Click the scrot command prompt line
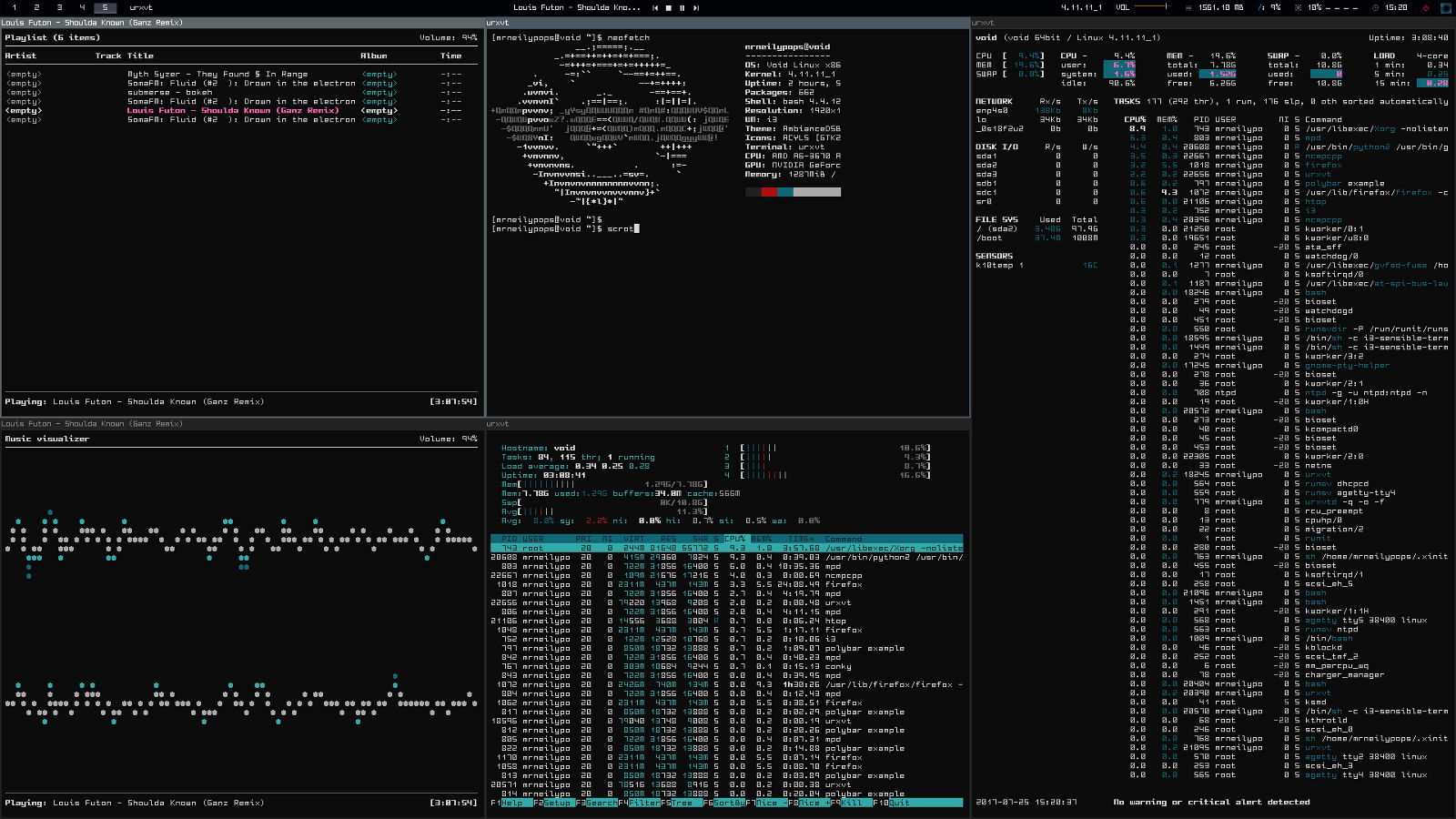The height and width of the screenshot is (819, 1456). (x=565, y=229)
